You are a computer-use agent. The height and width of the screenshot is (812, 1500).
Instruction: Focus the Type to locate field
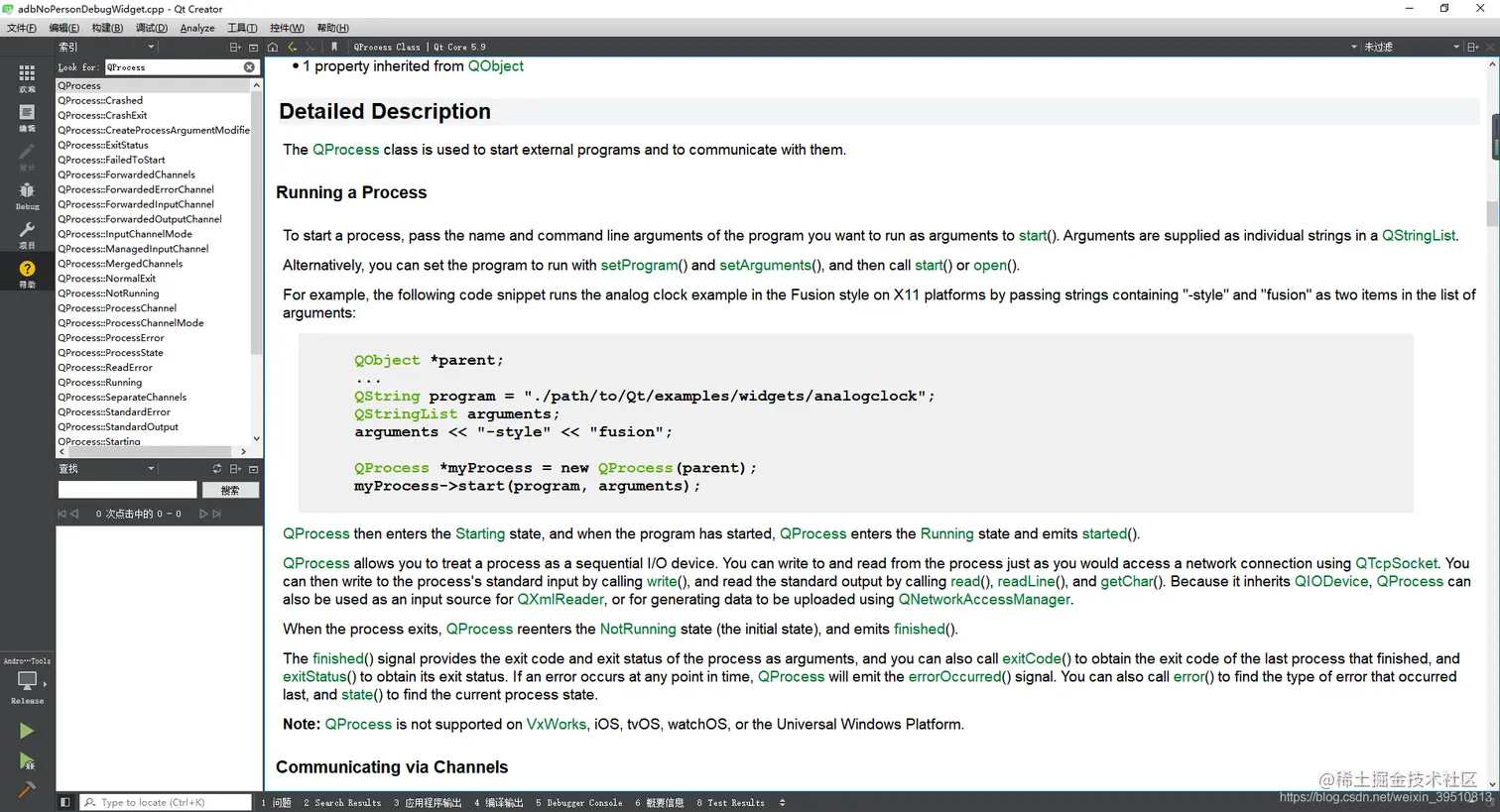click(167, 802)
